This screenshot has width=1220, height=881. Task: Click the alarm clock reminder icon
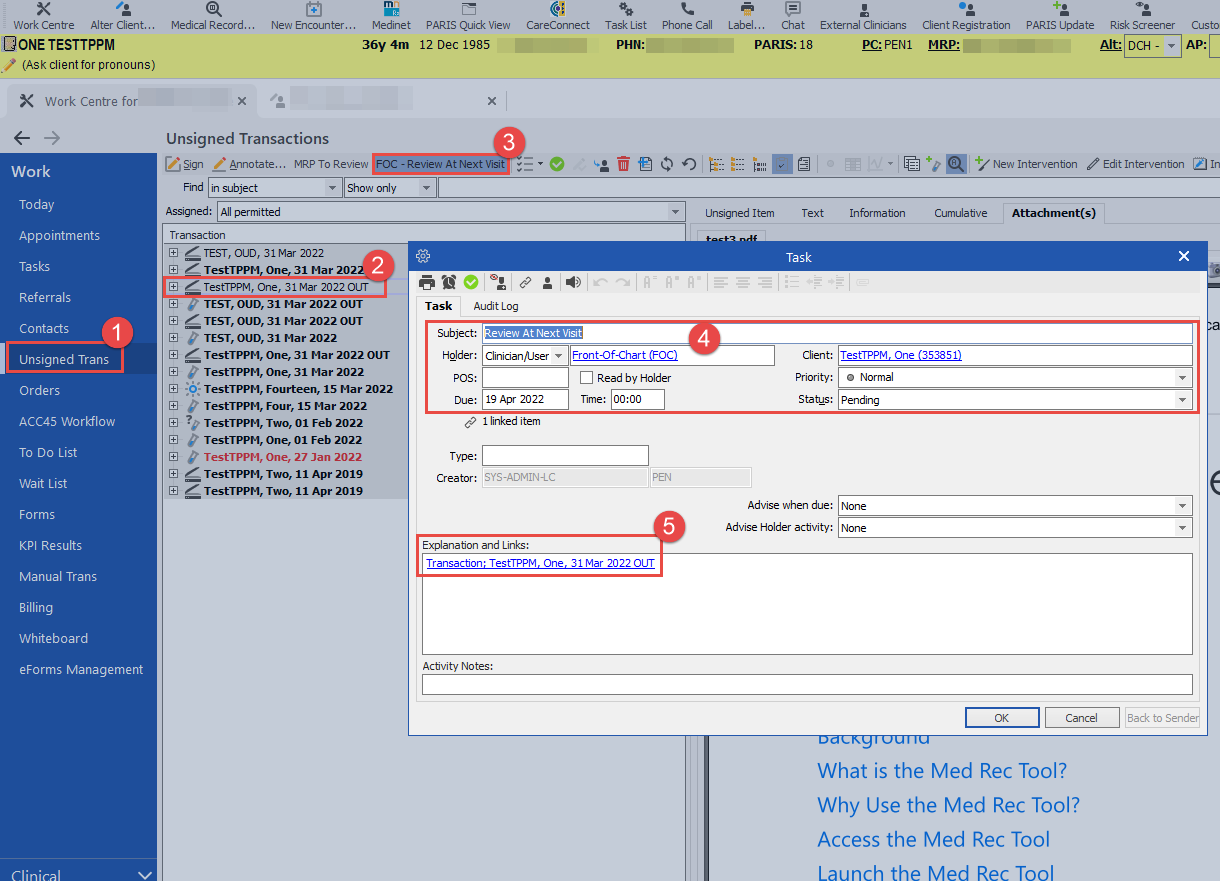(x=449, y=282)
